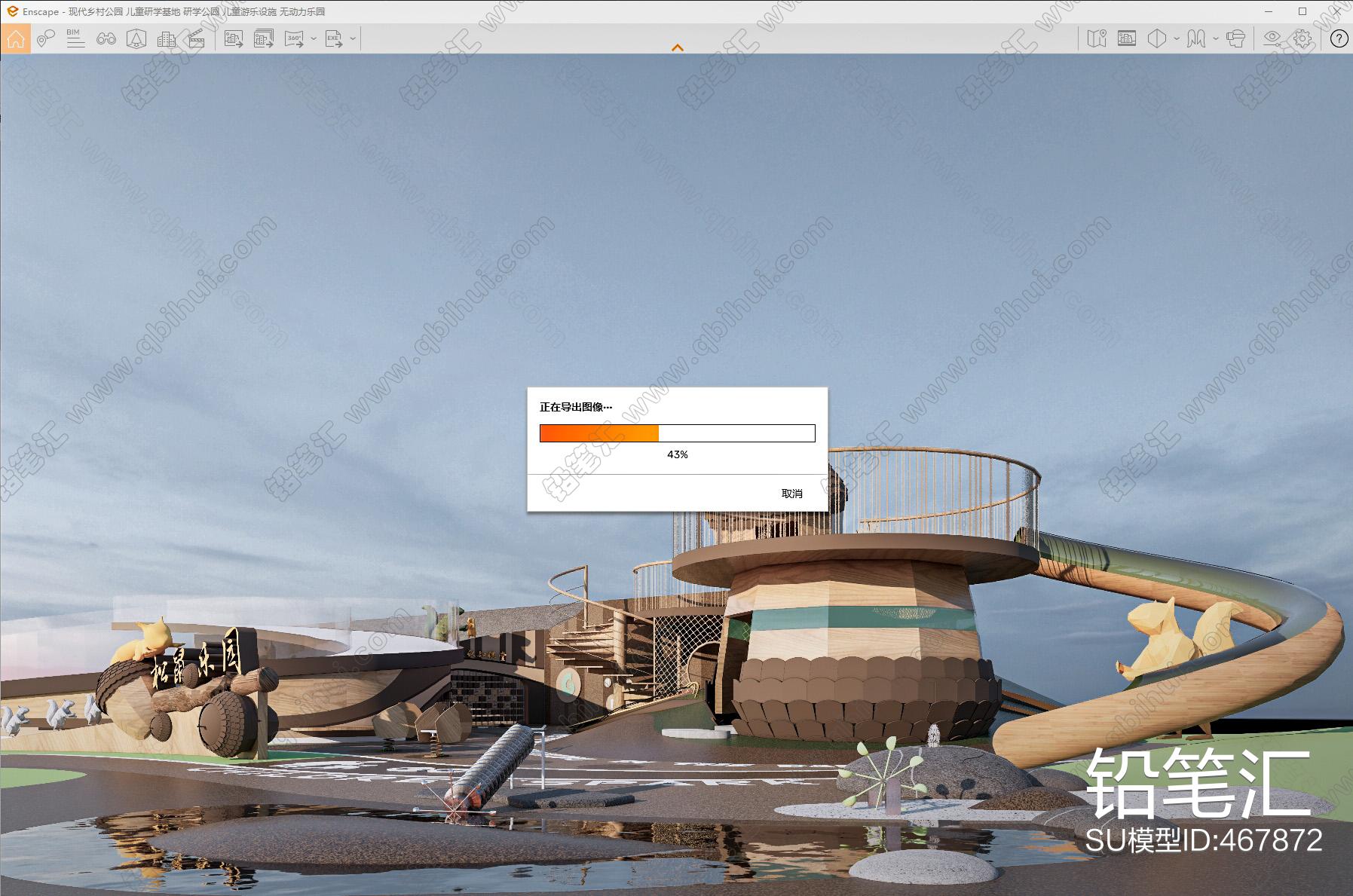The width and height of the screenshot is (1353, 896).
Task: Expand the 360° panorama export dropdown arrow
Action: click(312, 38)
